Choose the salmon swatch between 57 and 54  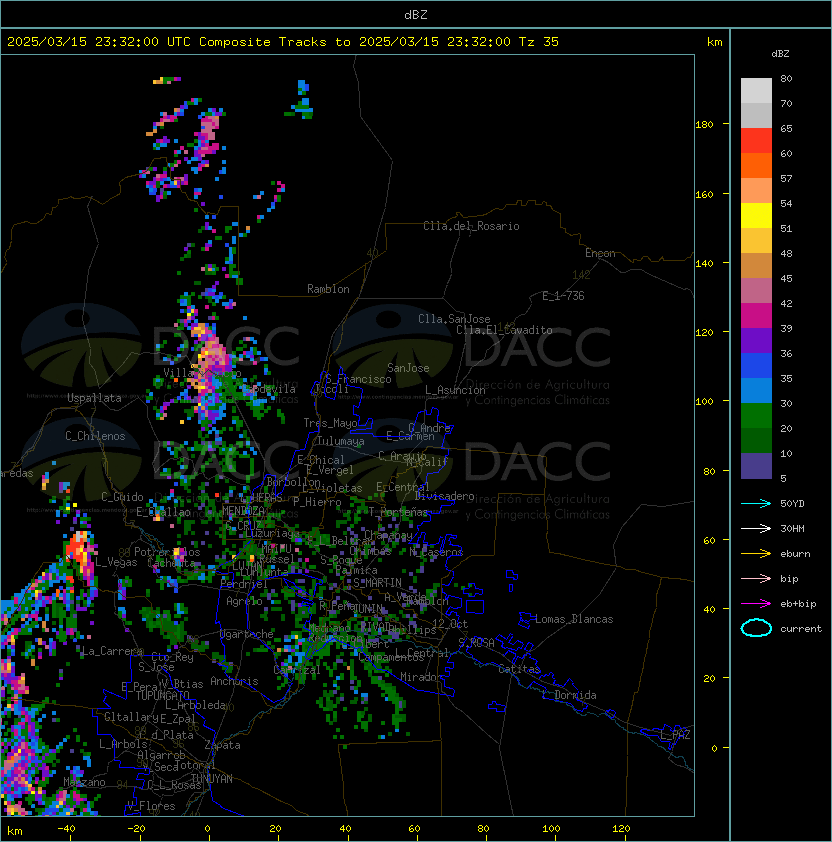tap(756, 191)
